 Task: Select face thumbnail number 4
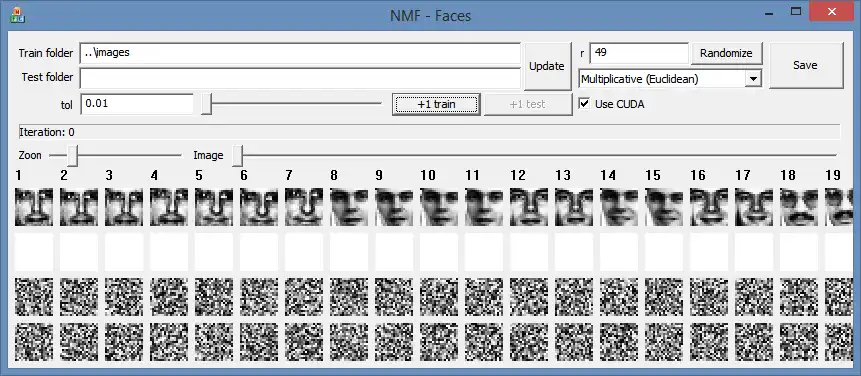click(x=169, y=207)
